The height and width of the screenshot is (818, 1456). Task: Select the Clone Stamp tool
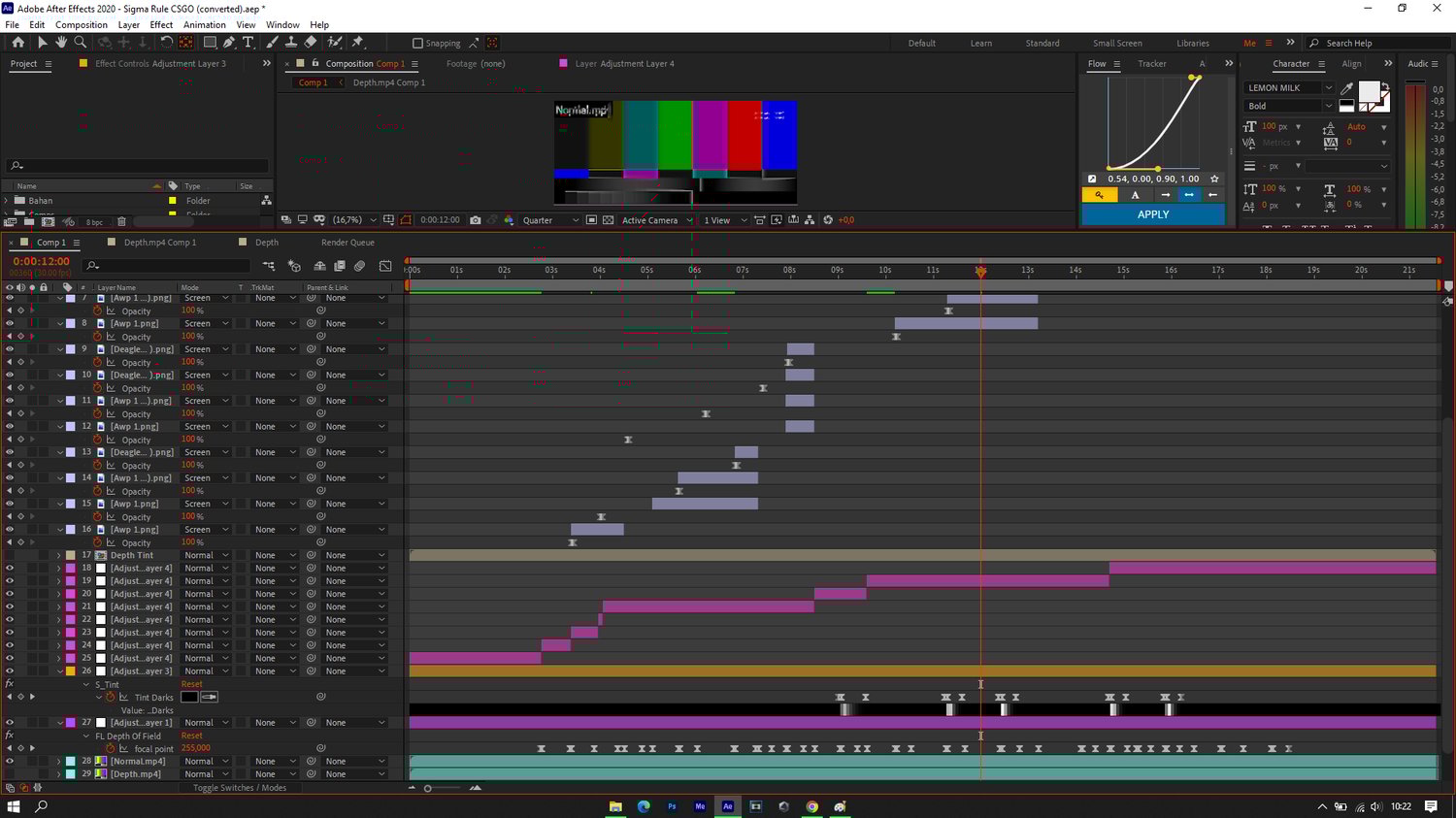click(291, 43)
